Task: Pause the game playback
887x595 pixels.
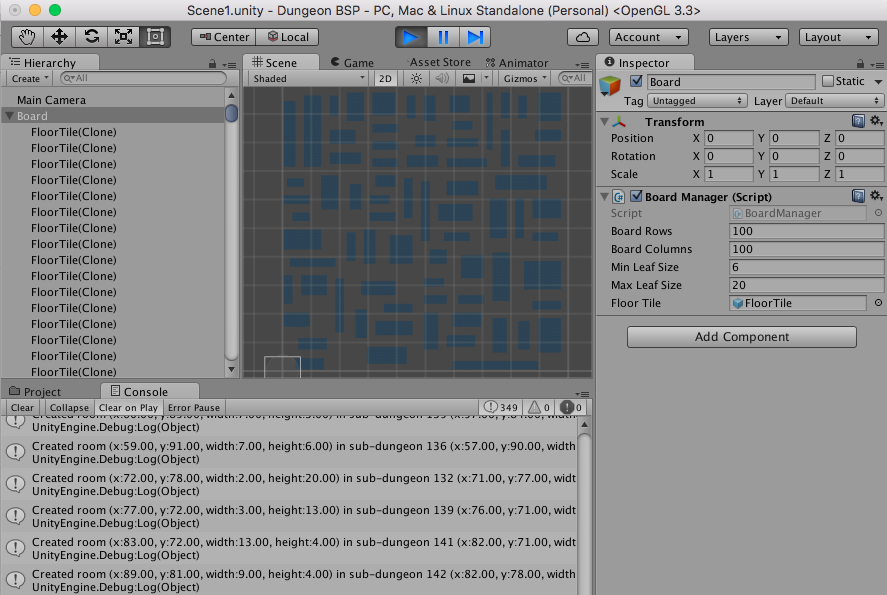Action: [x=443, y=37]
